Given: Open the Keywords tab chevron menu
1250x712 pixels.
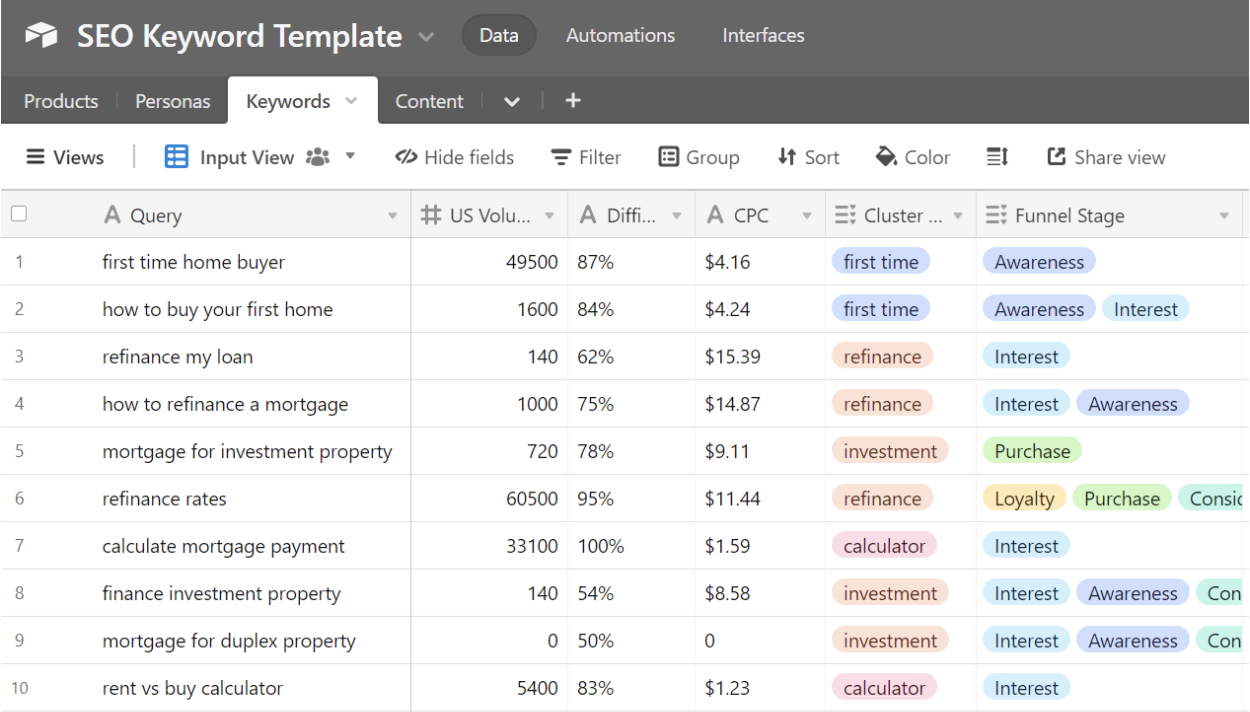Looking at the screenshot, I should tap(350, 100).
